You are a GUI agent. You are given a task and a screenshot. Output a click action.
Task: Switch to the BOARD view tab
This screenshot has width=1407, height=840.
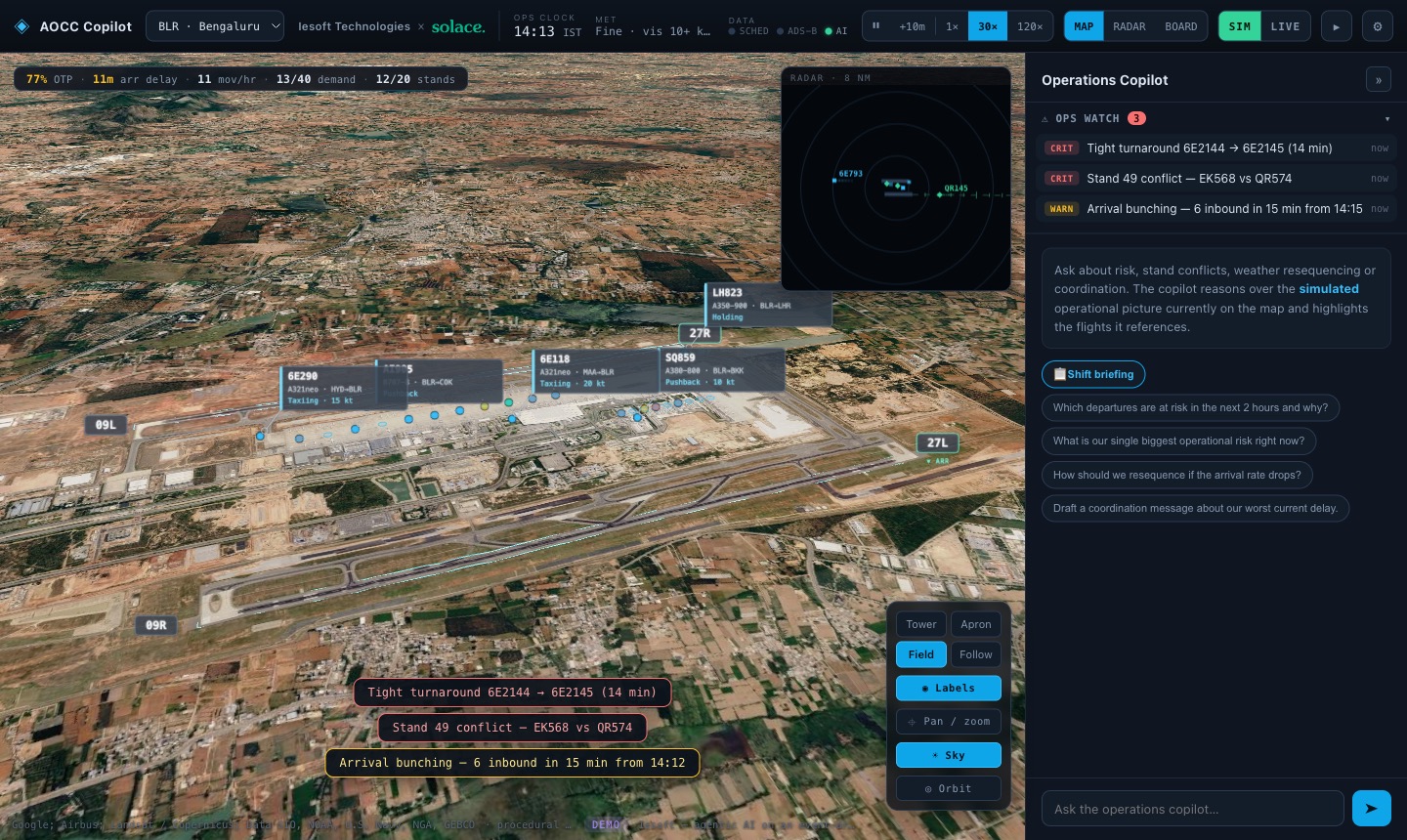point(1180,26)
